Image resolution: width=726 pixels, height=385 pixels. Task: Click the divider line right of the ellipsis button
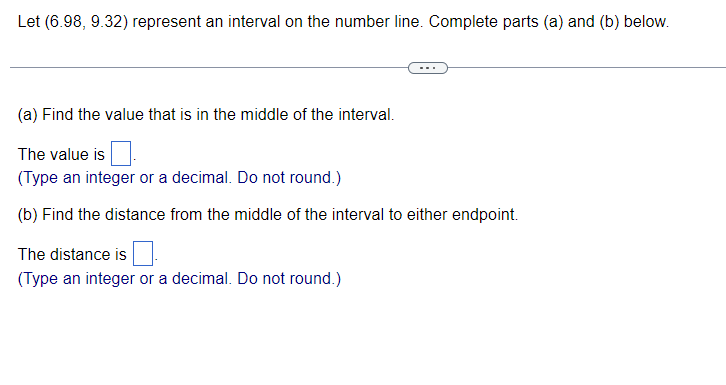click(587, 68)
